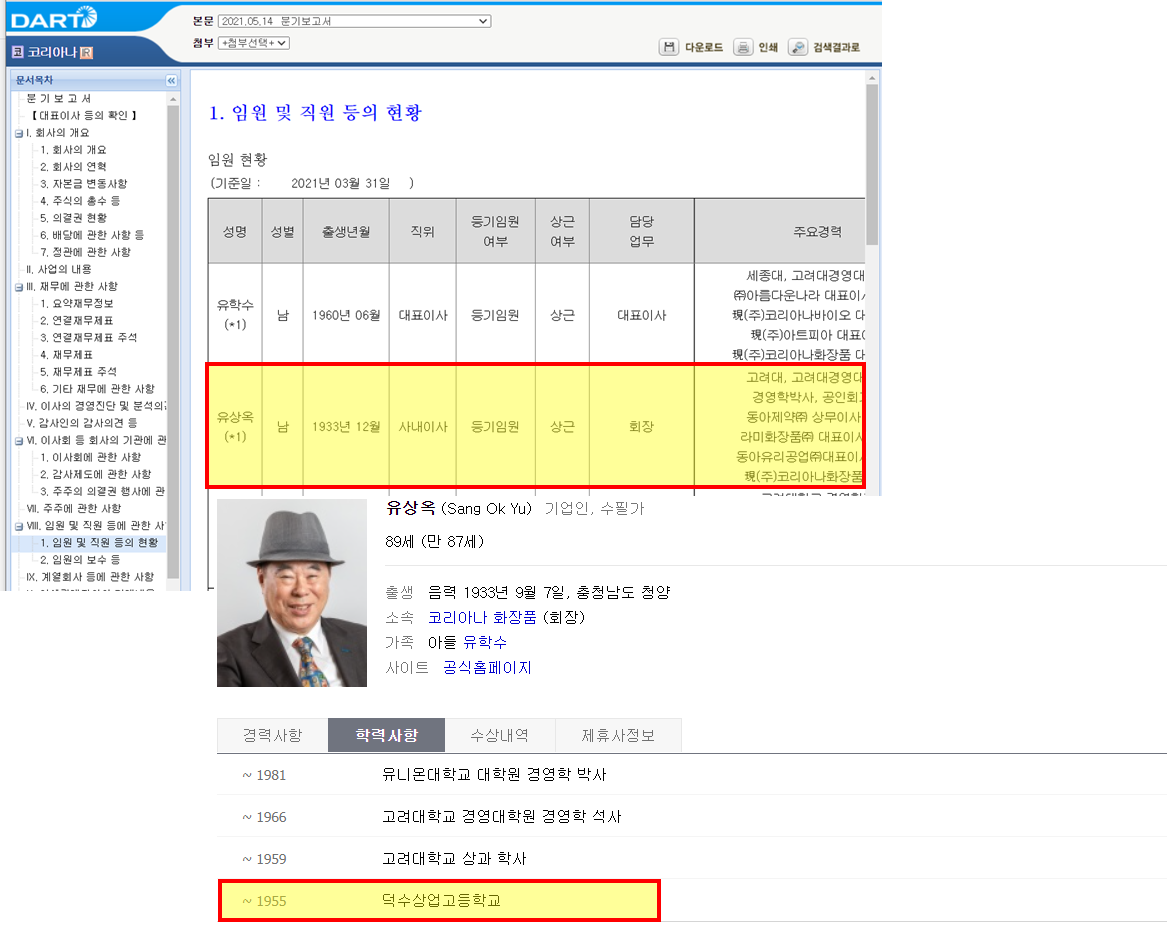Switch to the 학력사항 tab

pos(387,736)
